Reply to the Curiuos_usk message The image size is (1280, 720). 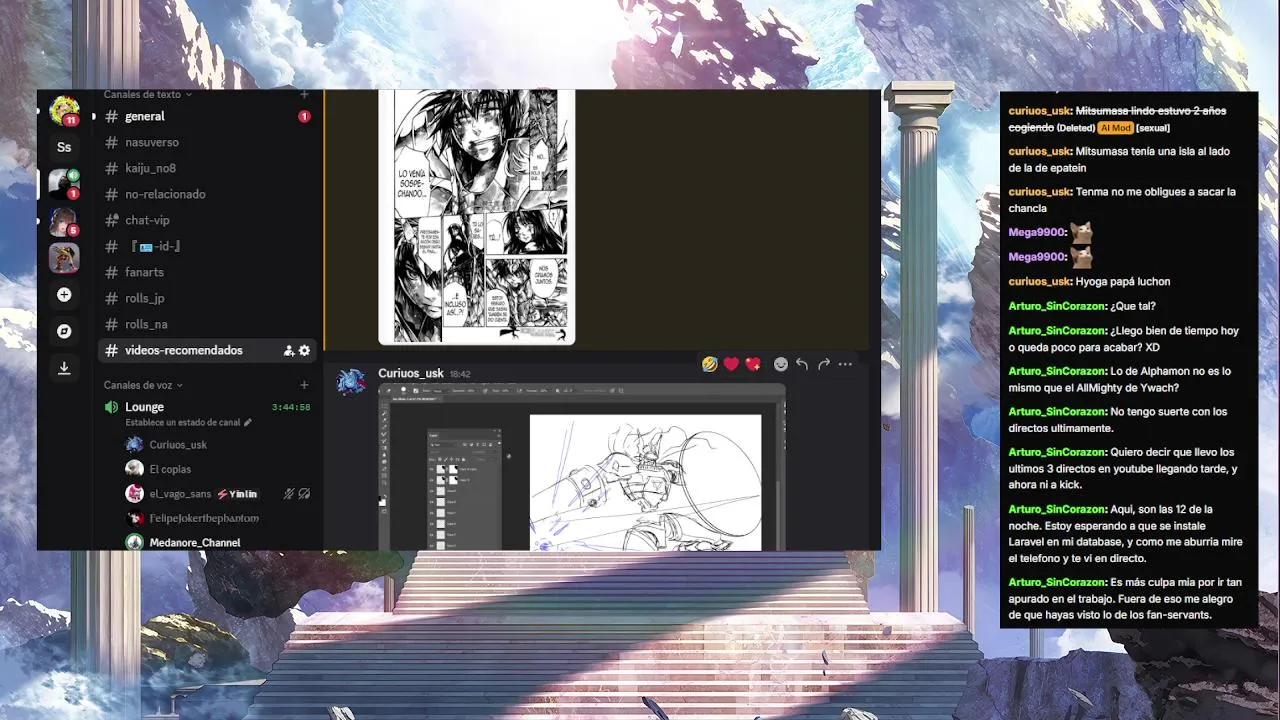point(802,364)
